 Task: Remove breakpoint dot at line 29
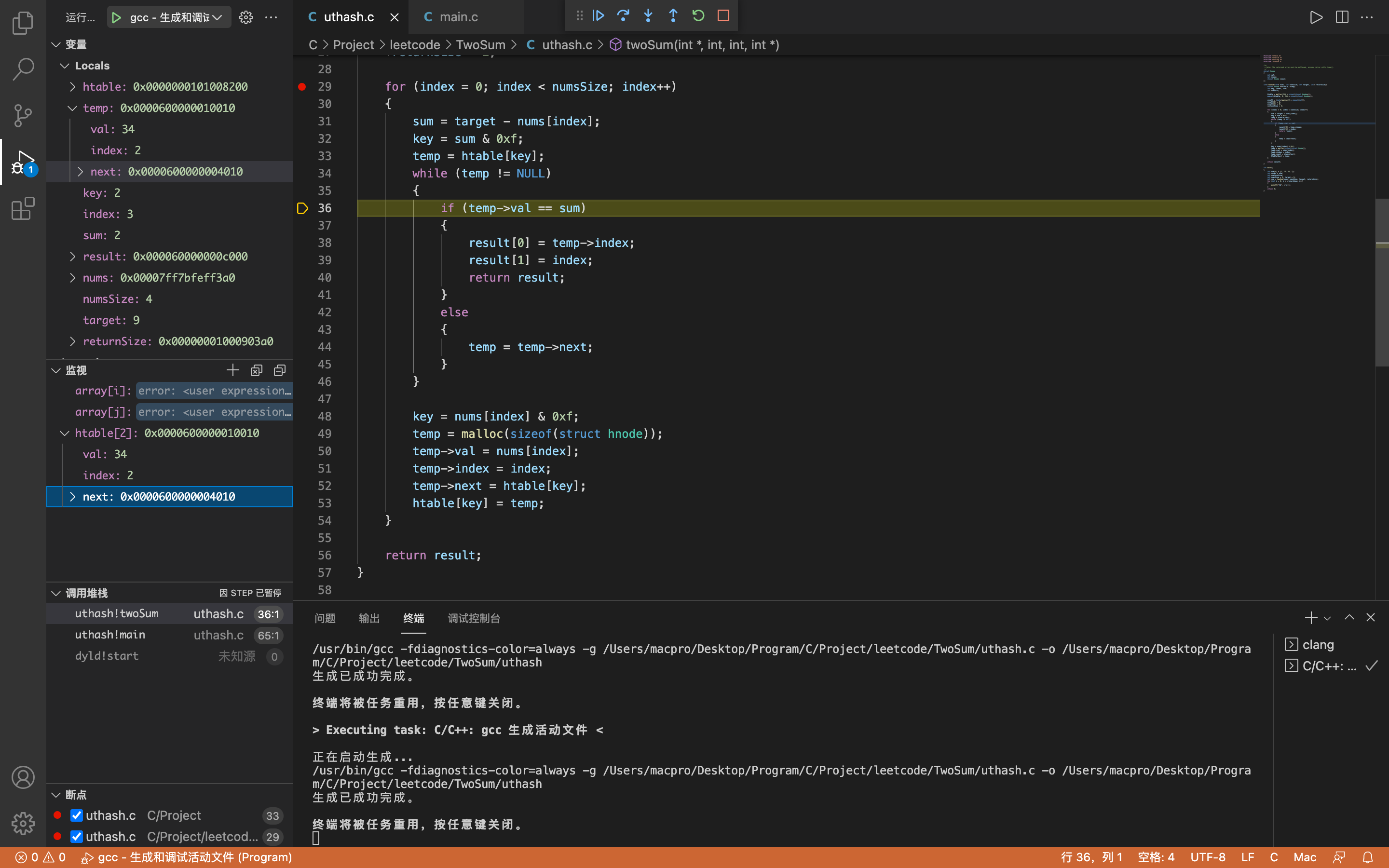pyautogui.click(x=302, y=87)
